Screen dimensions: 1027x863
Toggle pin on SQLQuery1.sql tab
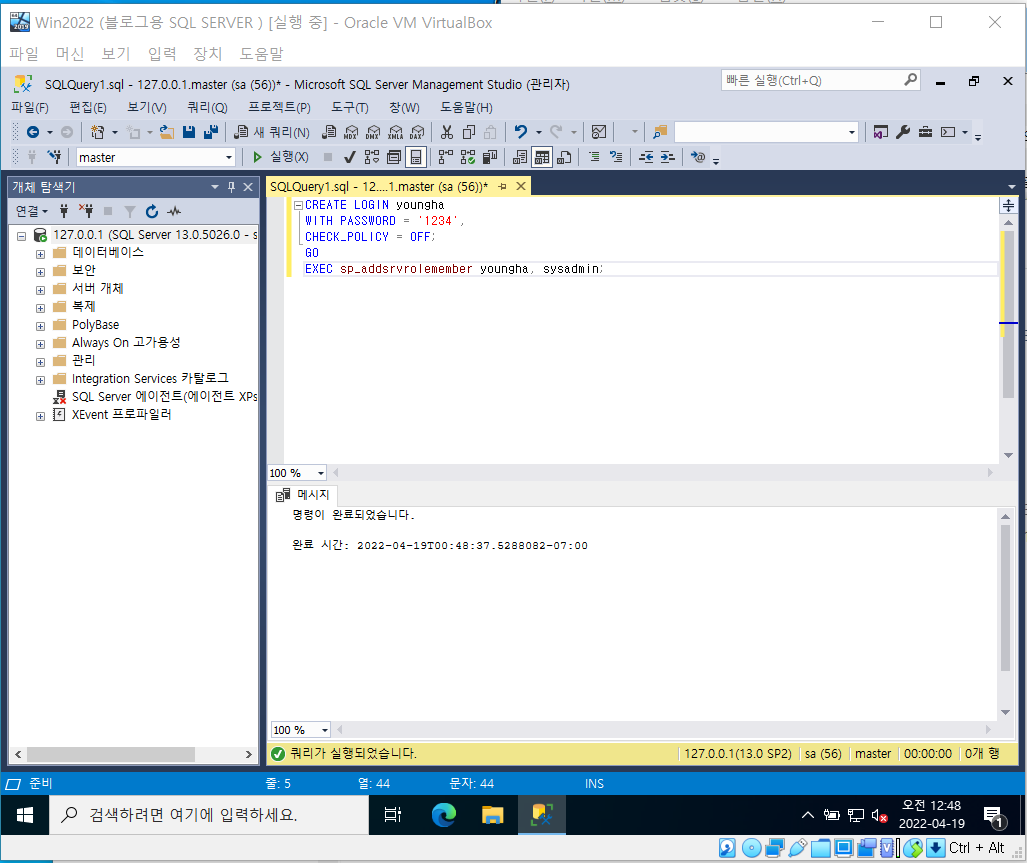[502, 187]
